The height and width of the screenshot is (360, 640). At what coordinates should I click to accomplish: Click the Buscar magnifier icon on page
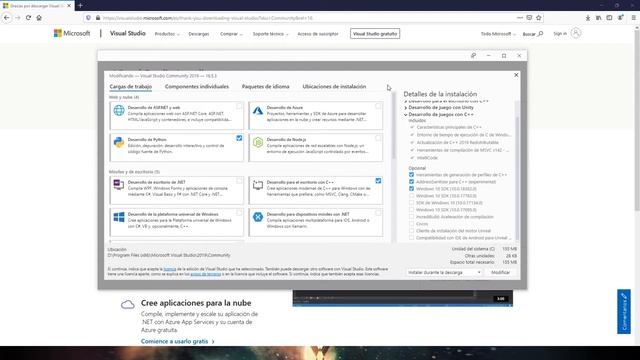(540, 33)
